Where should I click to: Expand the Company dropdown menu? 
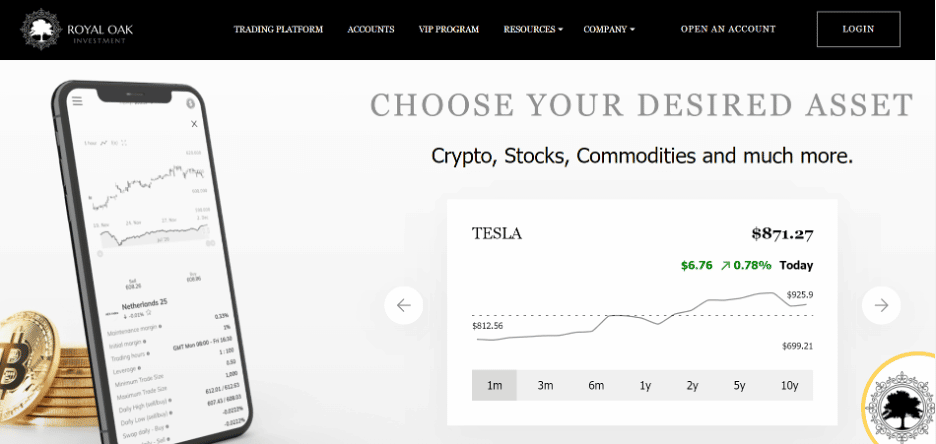click(609, 30)
